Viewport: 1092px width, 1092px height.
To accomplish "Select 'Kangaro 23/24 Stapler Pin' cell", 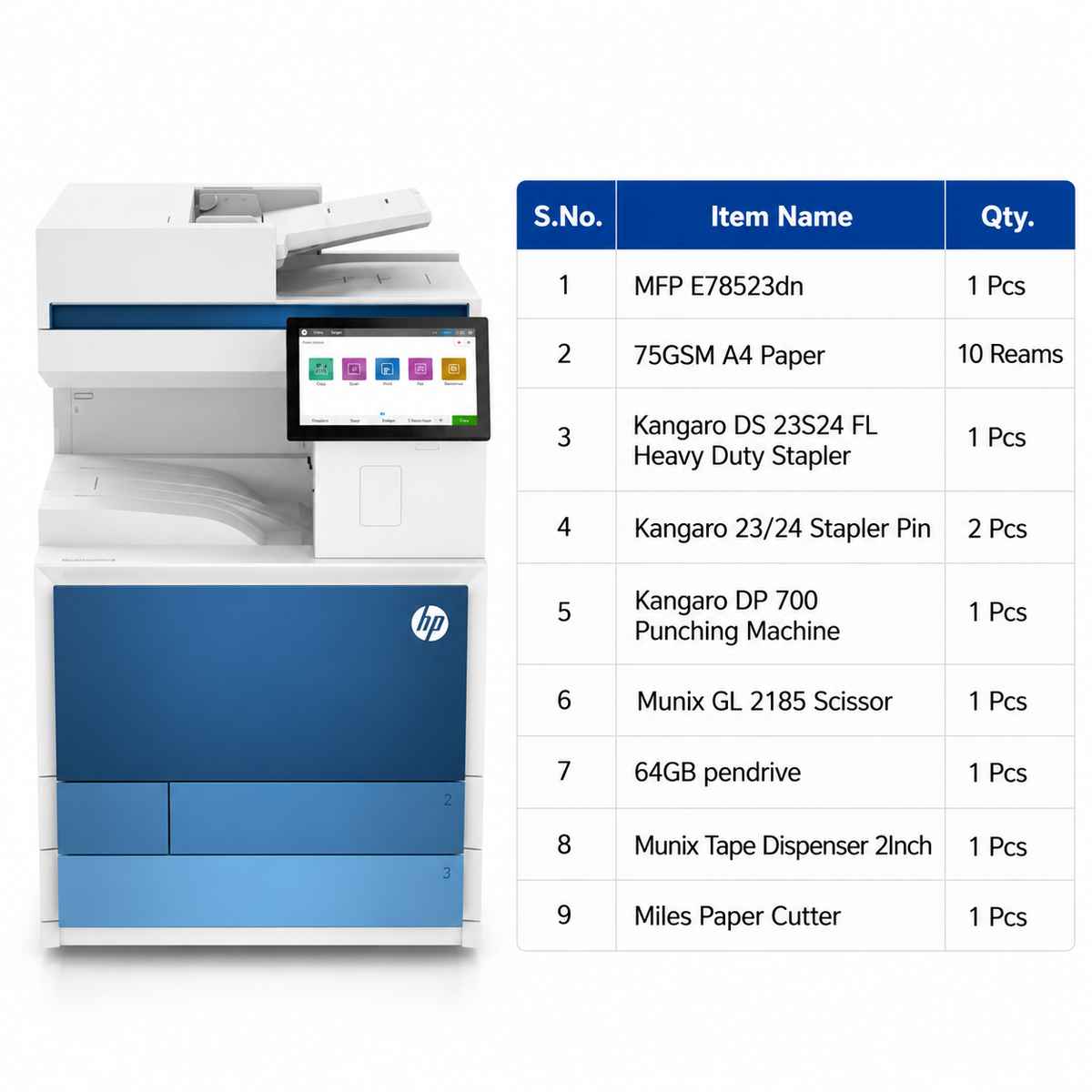I will pyautogui.click(x=781, y=528).
